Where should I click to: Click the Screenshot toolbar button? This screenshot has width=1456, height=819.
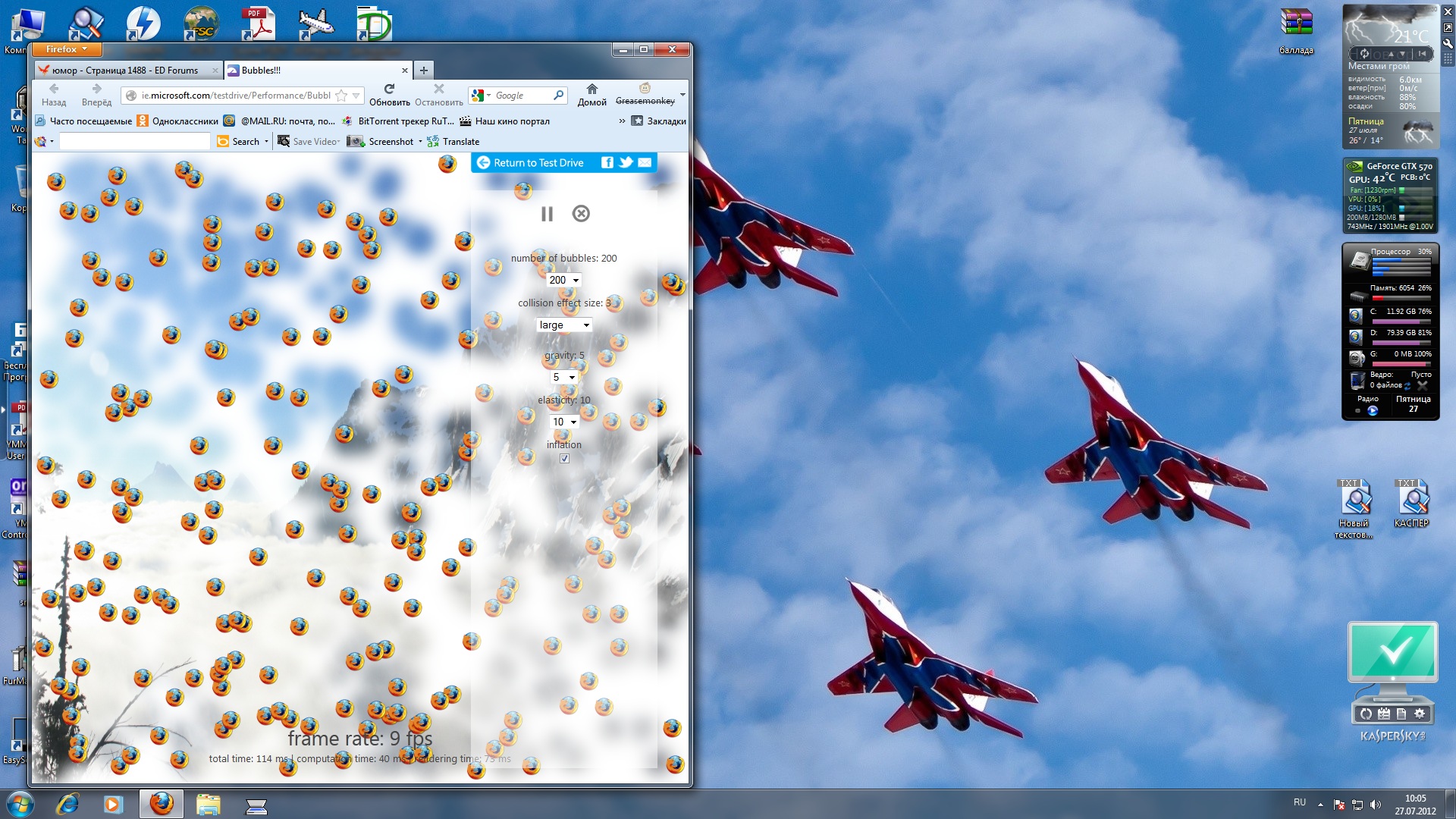point(381,141)
